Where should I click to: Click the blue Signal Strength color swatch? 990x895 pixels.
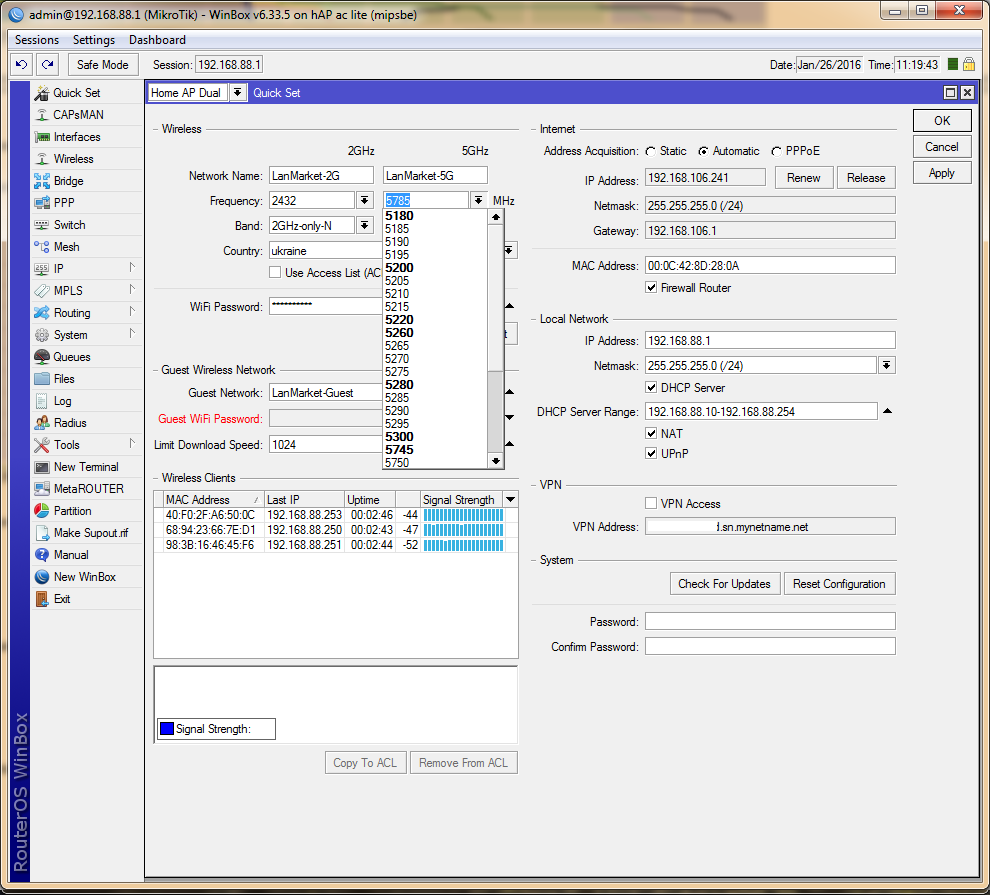166,729
